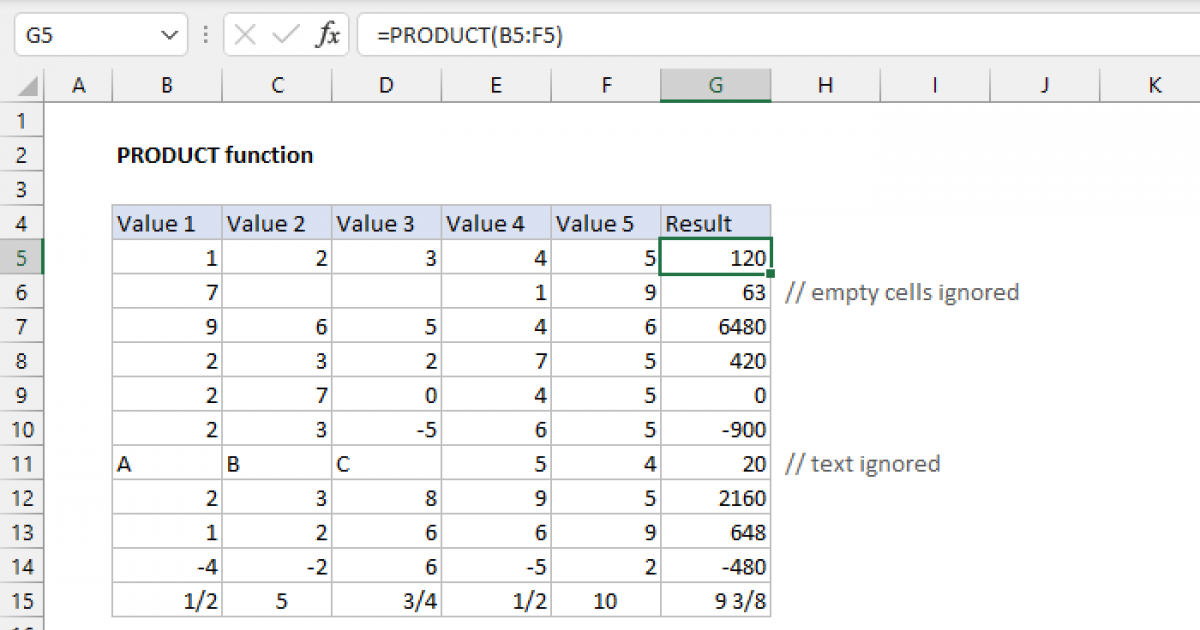Select the cell containing =PRODUCT(B5:F5) result 120
The height and width of the screenshot is (630, 1200).
[715, 257]
